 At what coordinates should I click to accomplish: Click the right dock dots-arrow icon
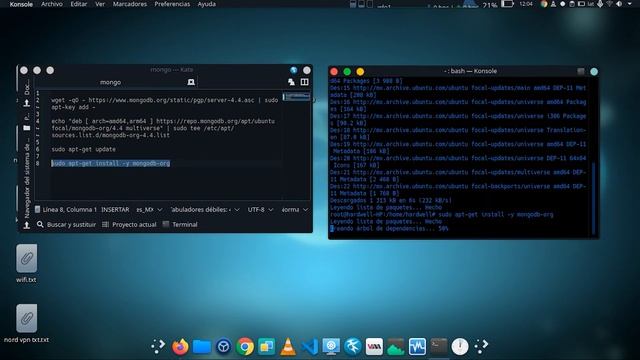point(481,346)
